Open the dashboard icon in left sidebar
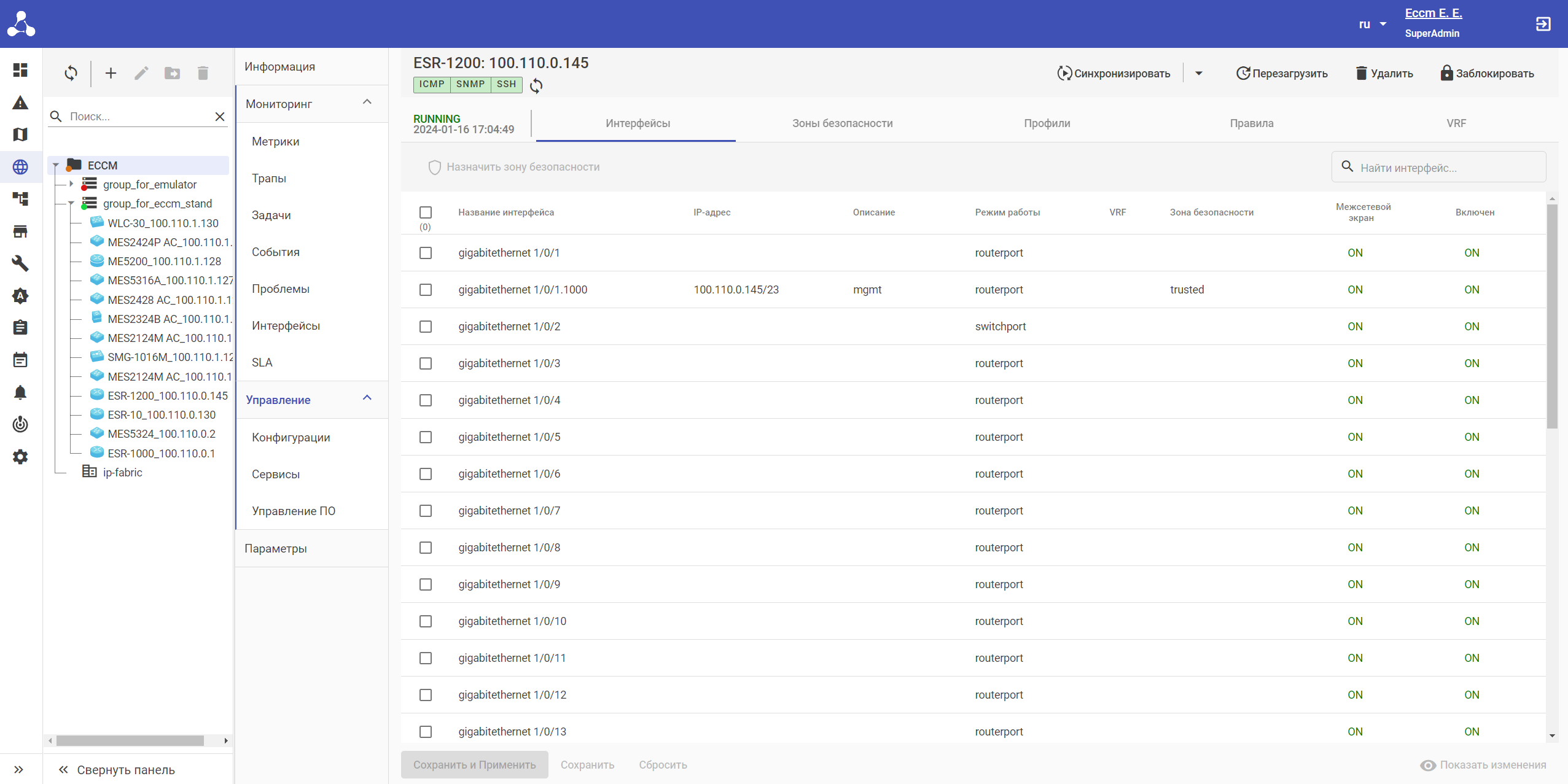Viewport: 1568px width, 784px height. [x=20, y=70]
